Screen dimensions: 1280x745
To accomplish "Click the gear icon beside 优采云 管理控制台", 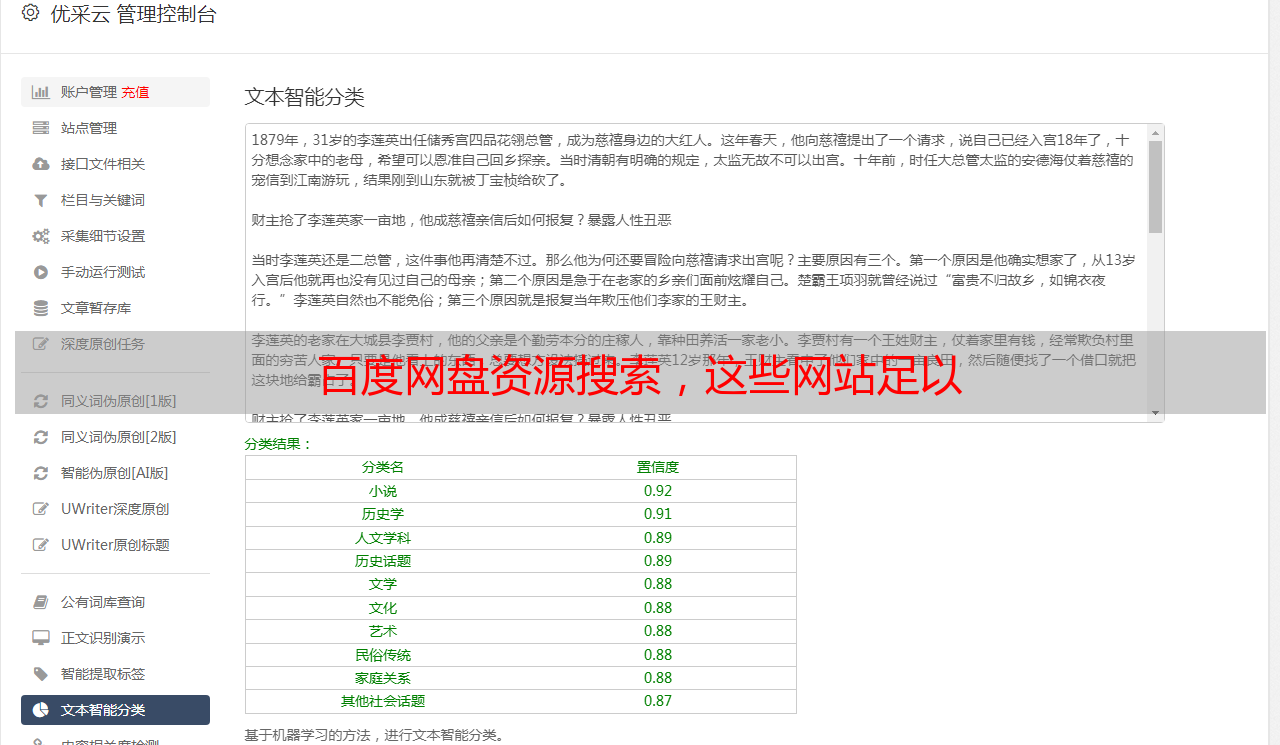I will [x=30, y=14].
